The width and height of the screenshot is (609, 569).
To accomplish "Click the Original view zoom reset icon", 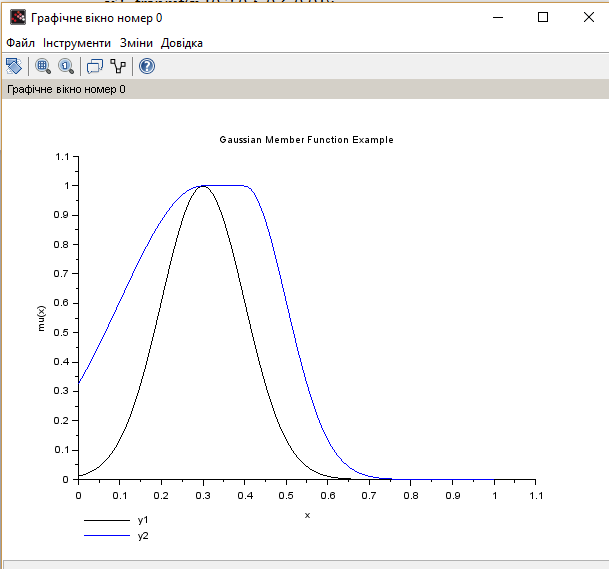I will coord(66,67).
